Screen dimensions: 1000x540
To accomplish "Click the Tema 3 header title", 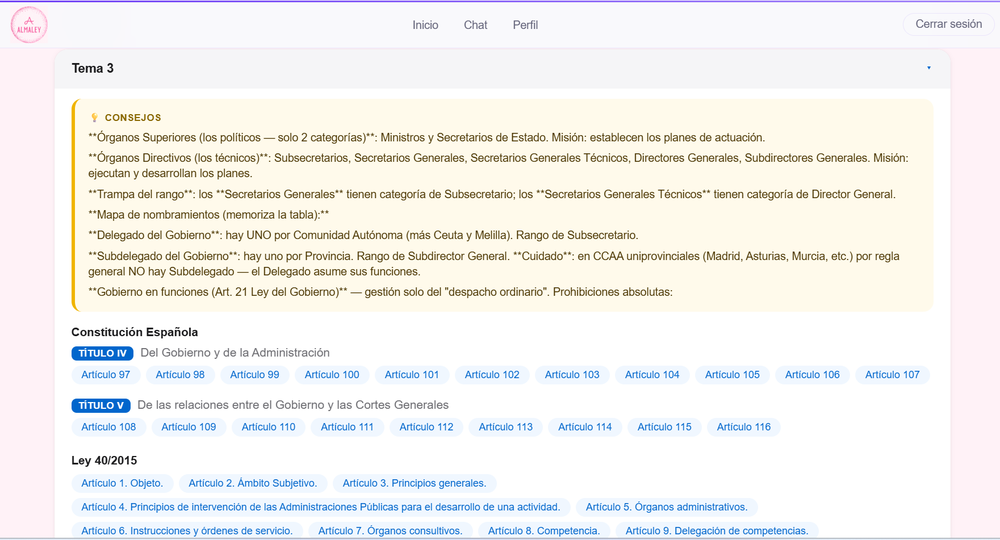I will point(92,68).
